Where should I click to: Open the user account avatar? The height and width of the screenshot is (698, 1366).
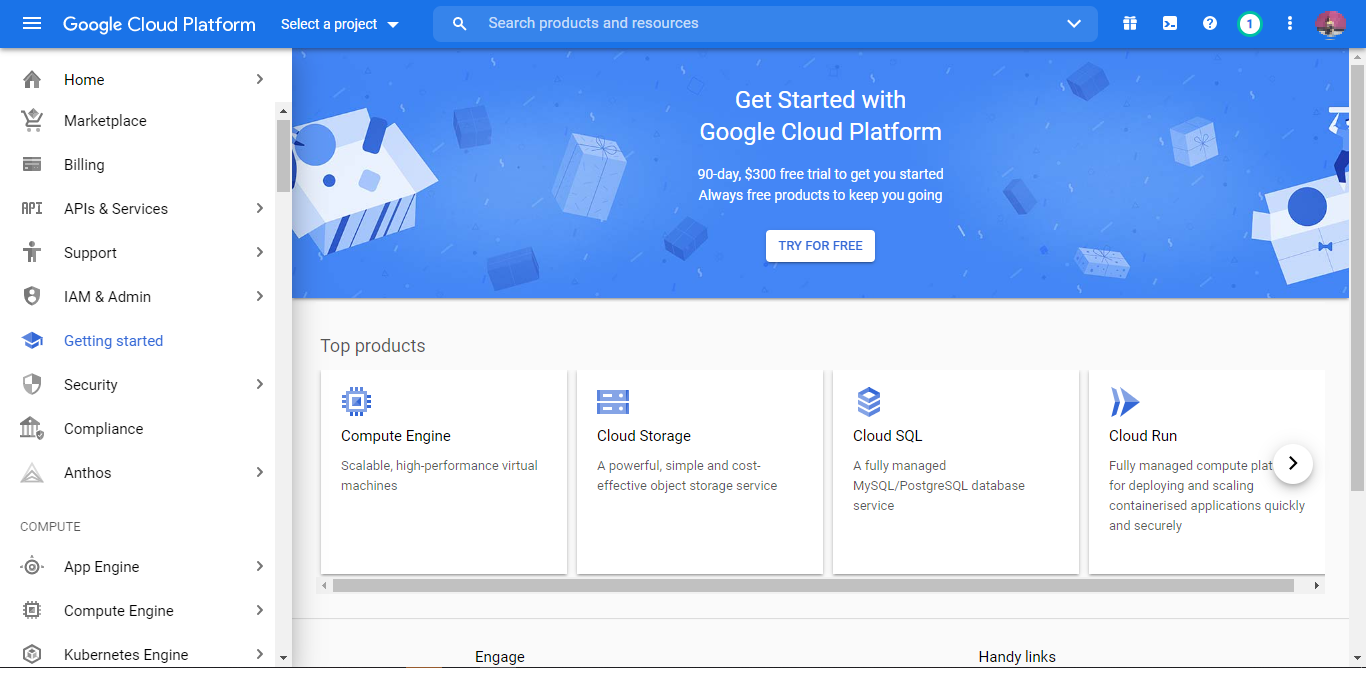(x=1330, y=23)
